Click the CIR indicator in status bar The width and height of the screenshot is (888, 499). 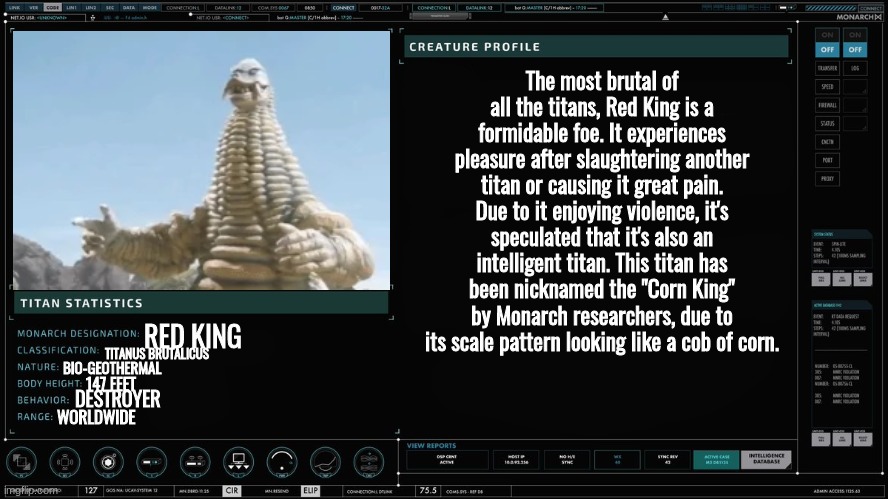point(232,491)
